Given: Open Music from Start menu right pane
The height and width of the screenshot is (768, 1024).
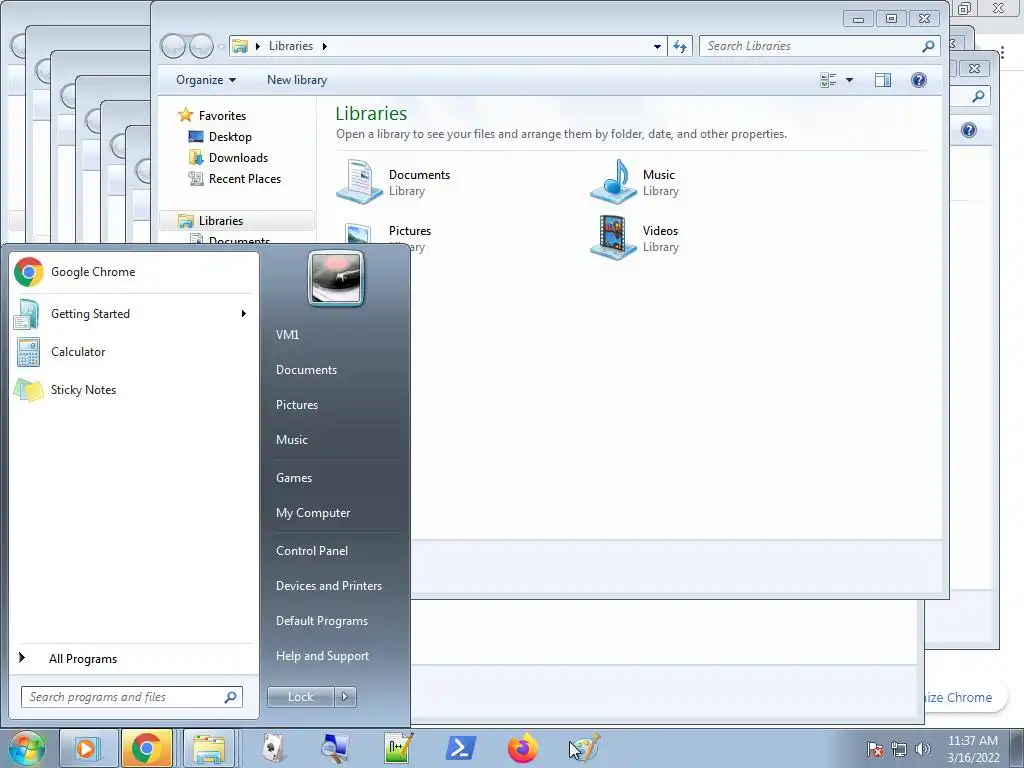Looking at the screenshot, I should (x=292, y=440).
